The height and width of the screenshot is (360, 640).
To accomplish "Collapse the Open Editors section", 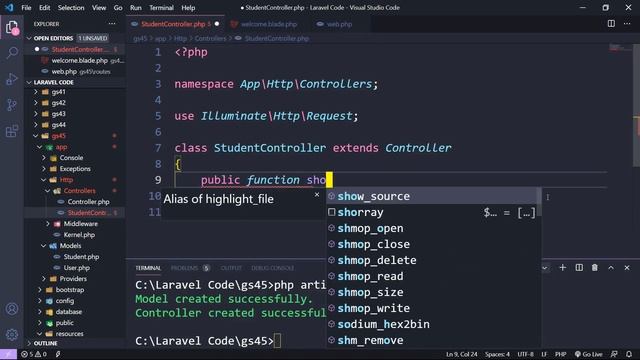I will (x=29, y=38).
